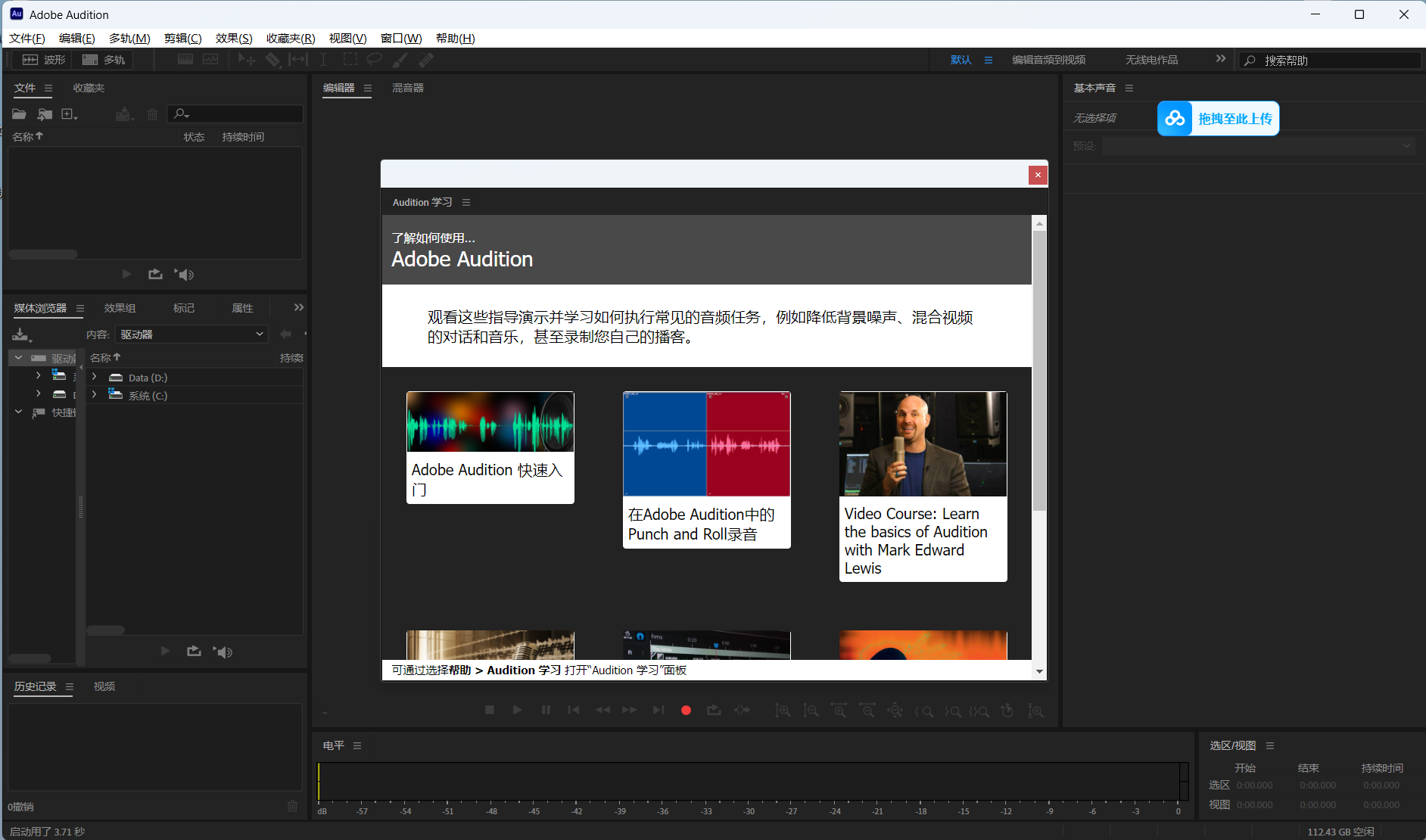Switch to Waveform (波形) view
1426x840 pixels.
point(44,60)
